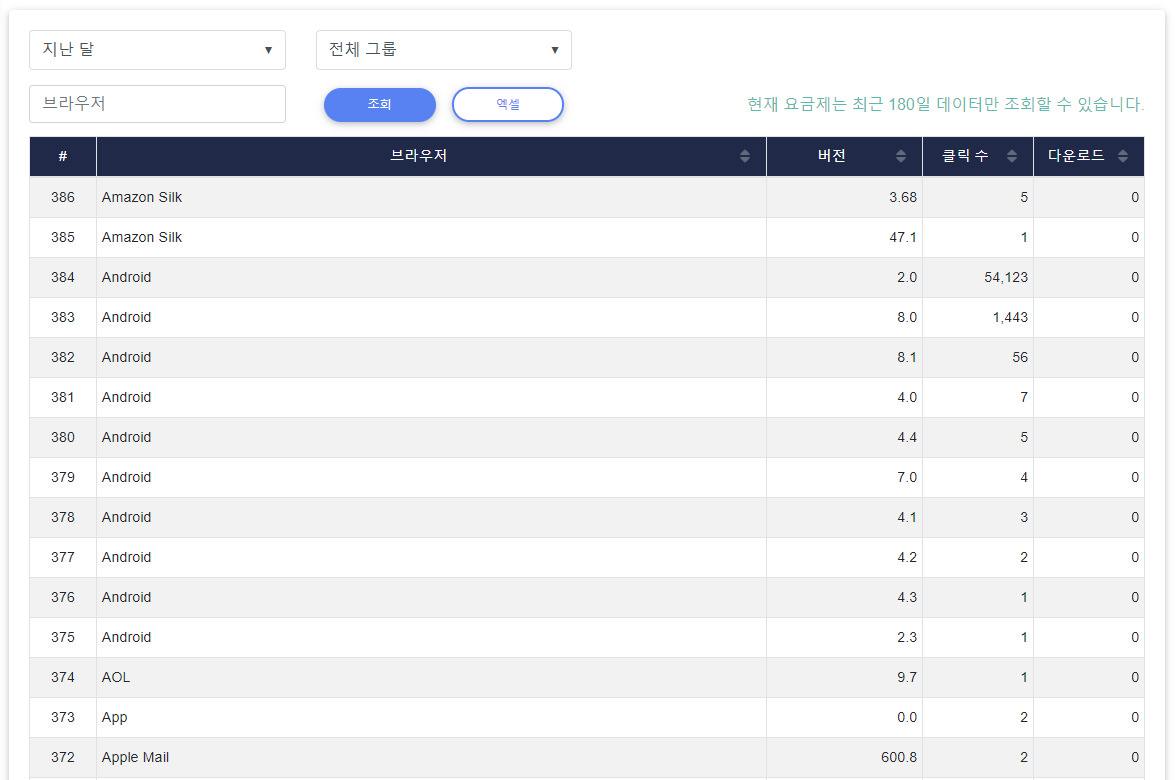Click version value 0.0
The image size is (1175, 780).
[907, 717]
